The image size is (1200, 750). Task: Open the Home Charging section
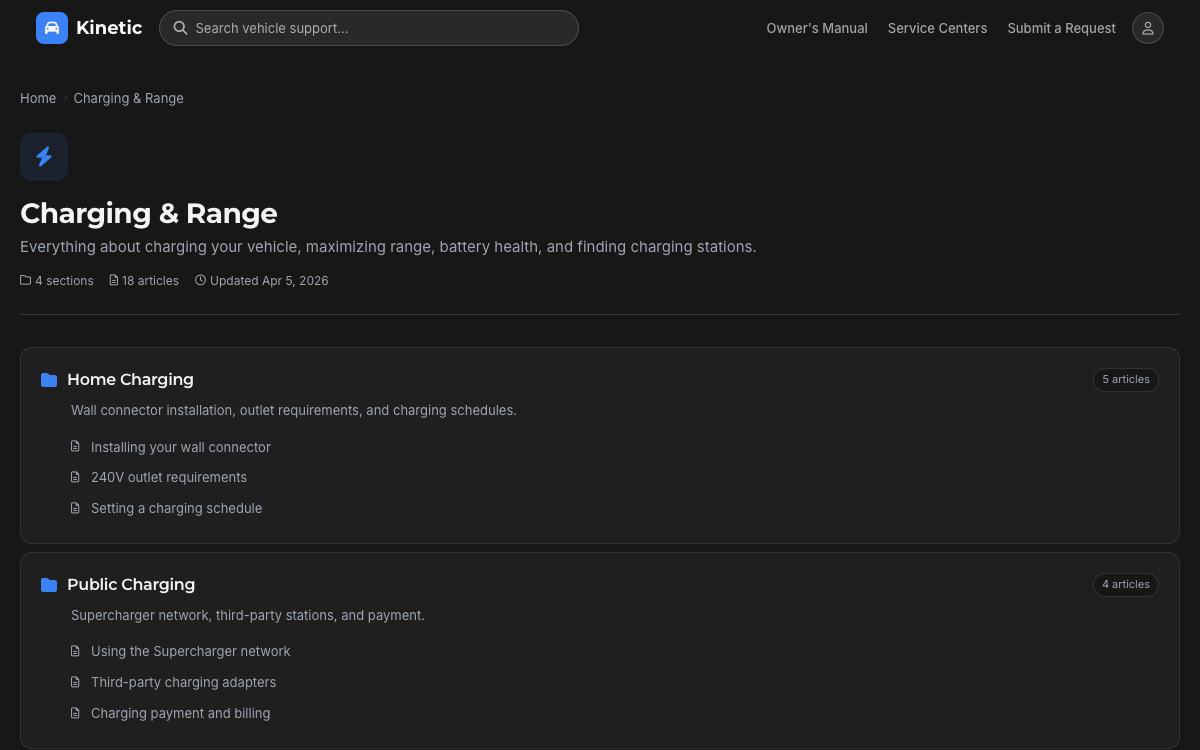pos(130,380)
